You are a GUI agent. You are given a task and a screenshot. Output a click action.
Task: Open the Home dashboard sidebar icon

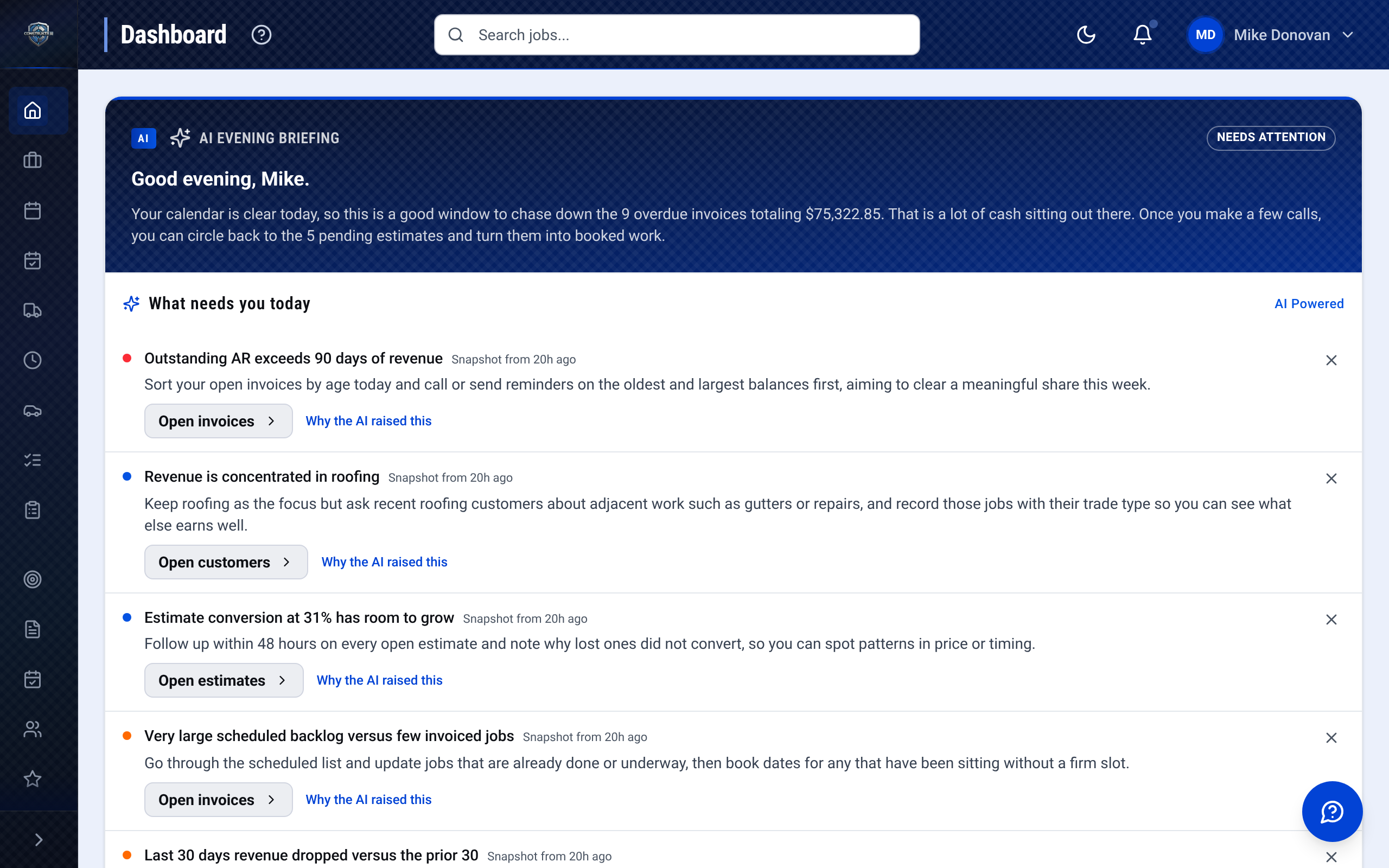(33, 110)
